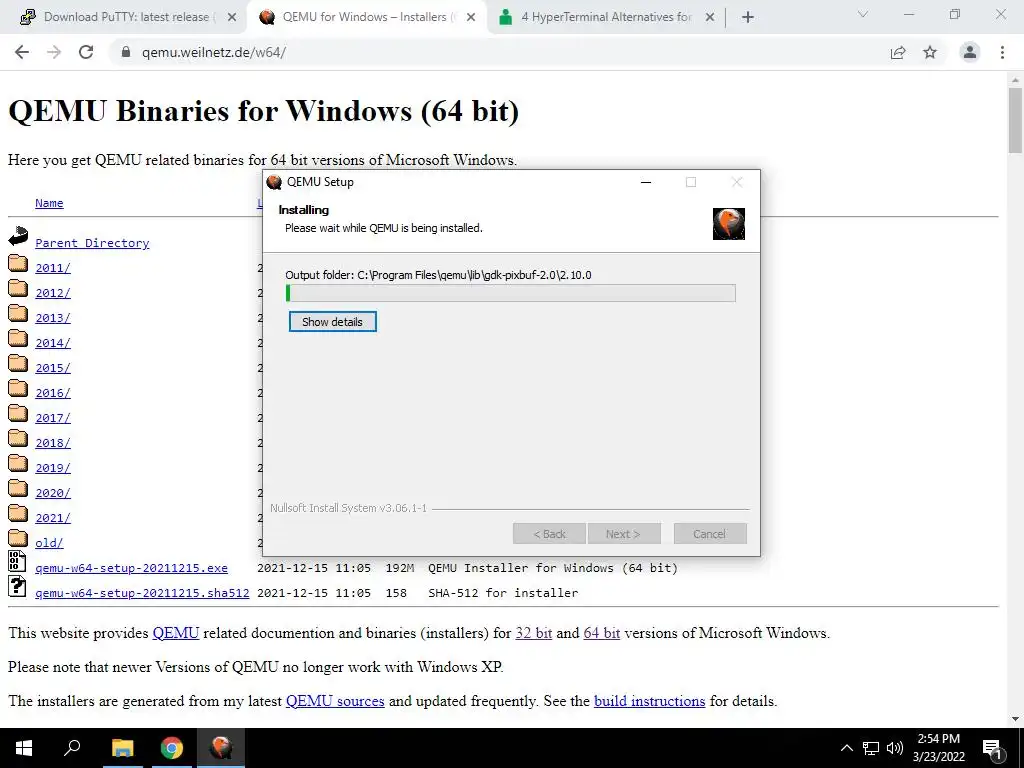This screenshot has width=1024, height=768.
Task: Open the 2011/ folder link
Action: tap(53, 268)
